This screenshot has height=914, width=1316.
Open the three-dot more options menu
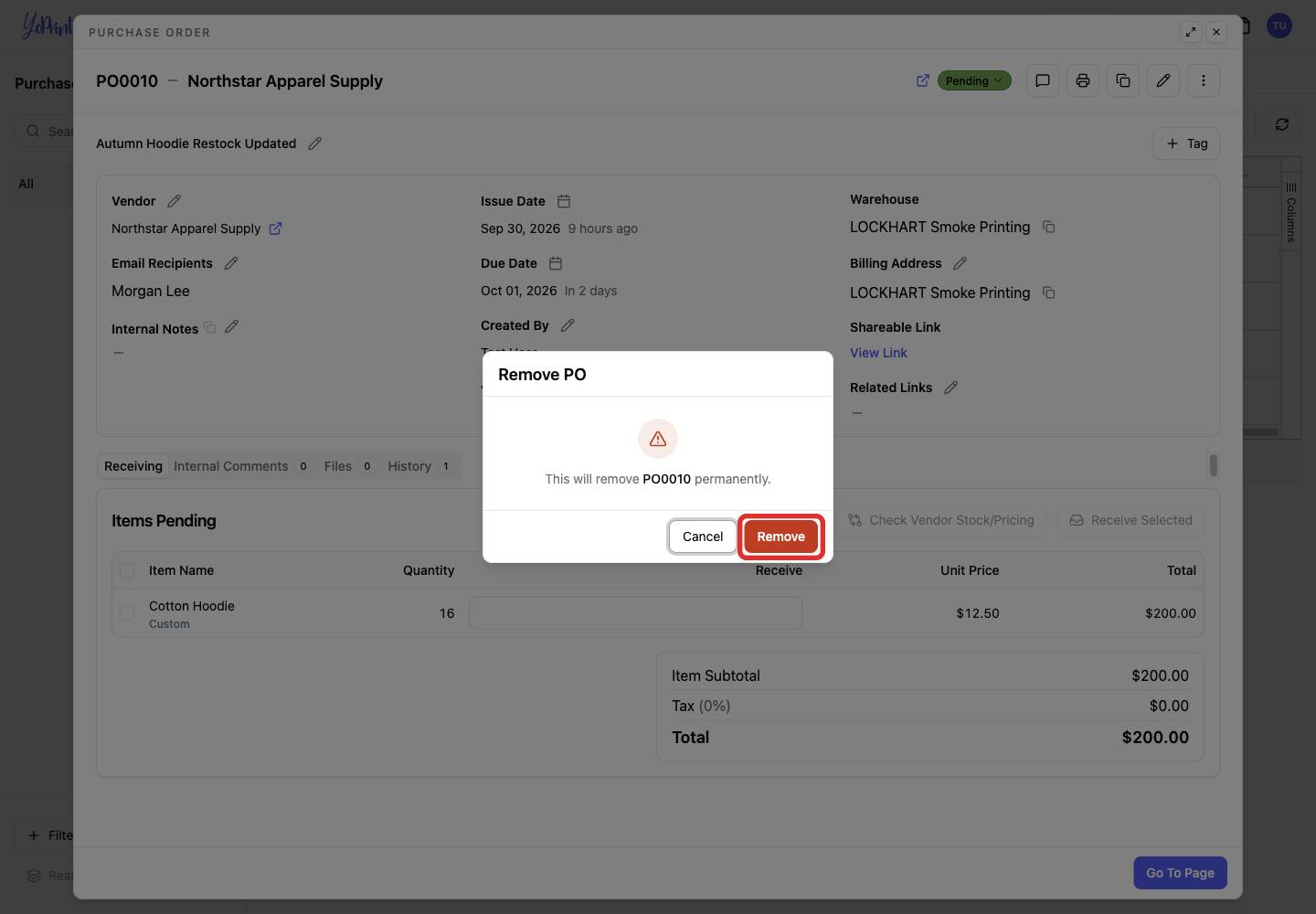(1204, 80)
